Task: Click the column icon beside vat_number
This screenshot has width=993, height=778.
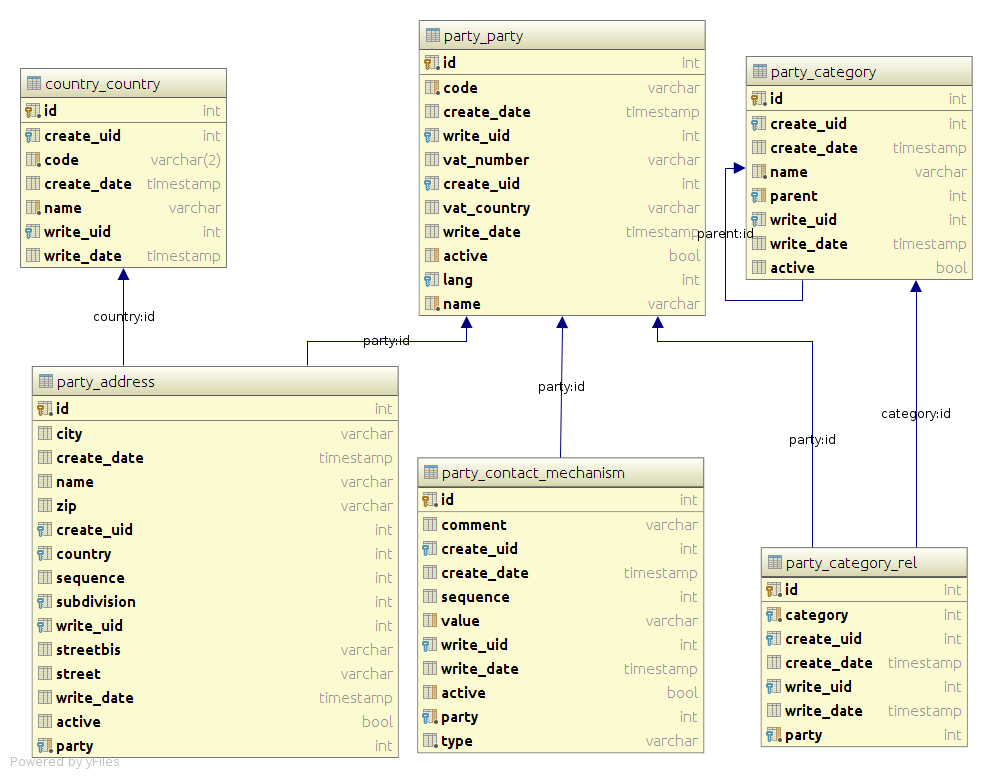Action: pyautogui.click(x=431, y=160)
